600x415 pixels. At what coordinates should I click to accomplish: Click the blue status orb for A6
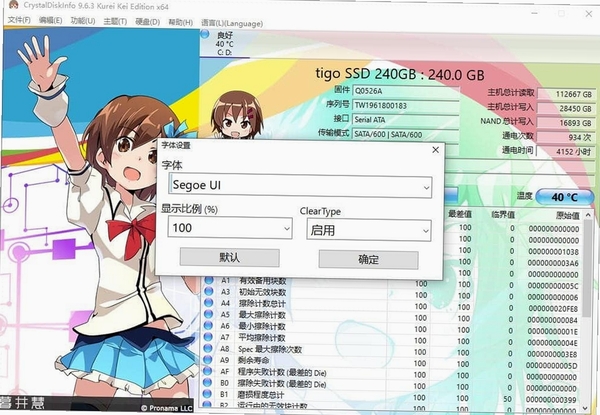(x=209, y=325)
